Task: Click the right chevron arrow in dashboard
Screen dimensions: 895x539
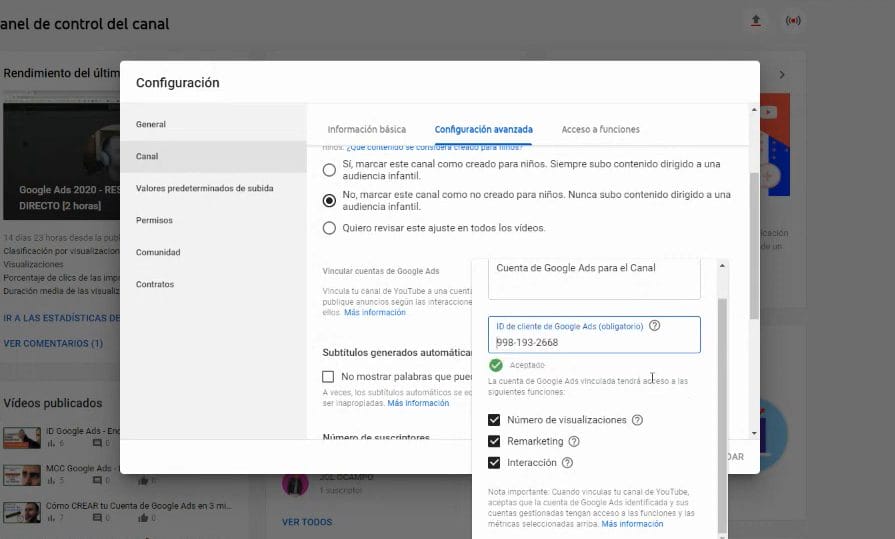Action: 782,75
